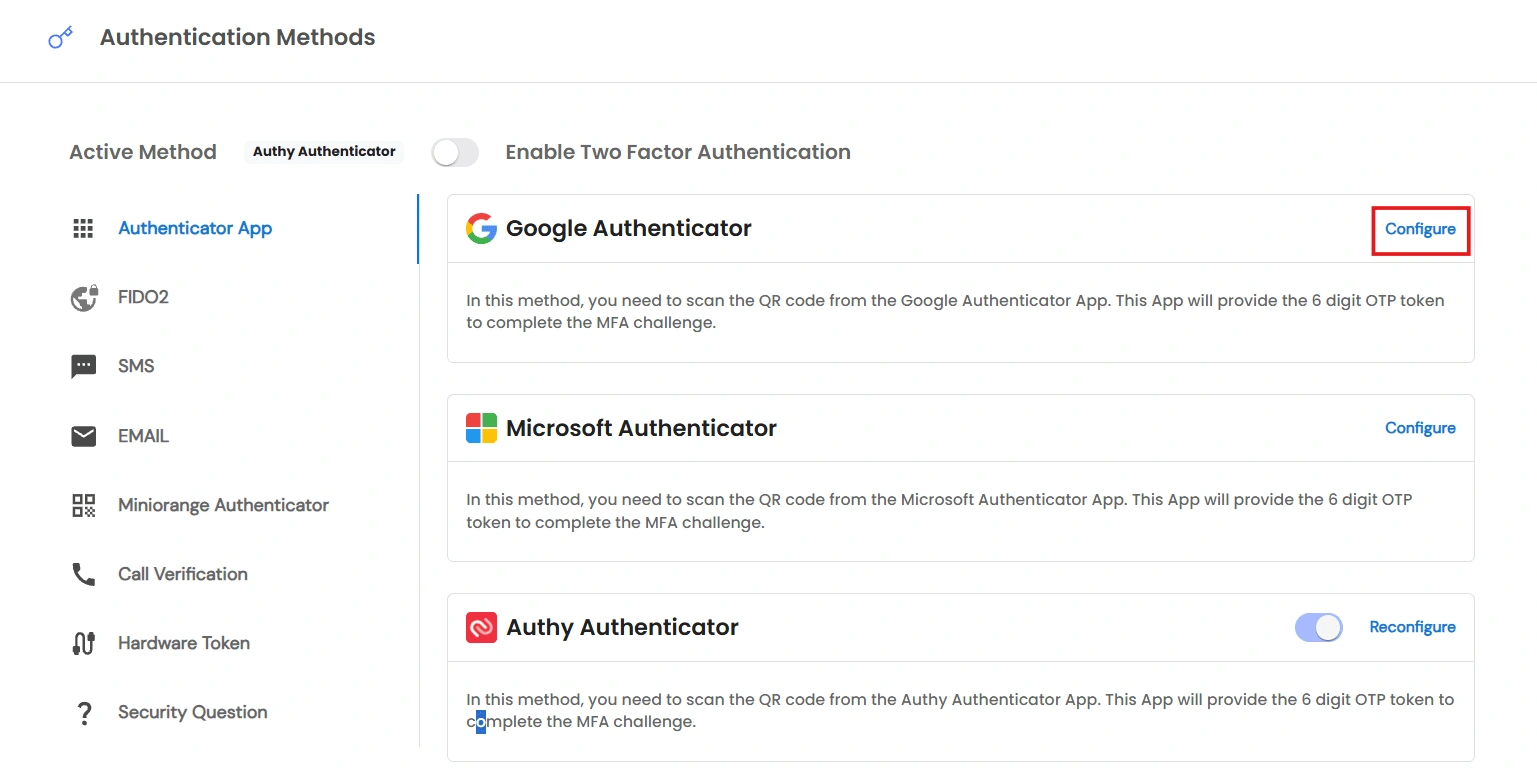
Task: Select the SMS method tab
Action: [x=136, y=366]
